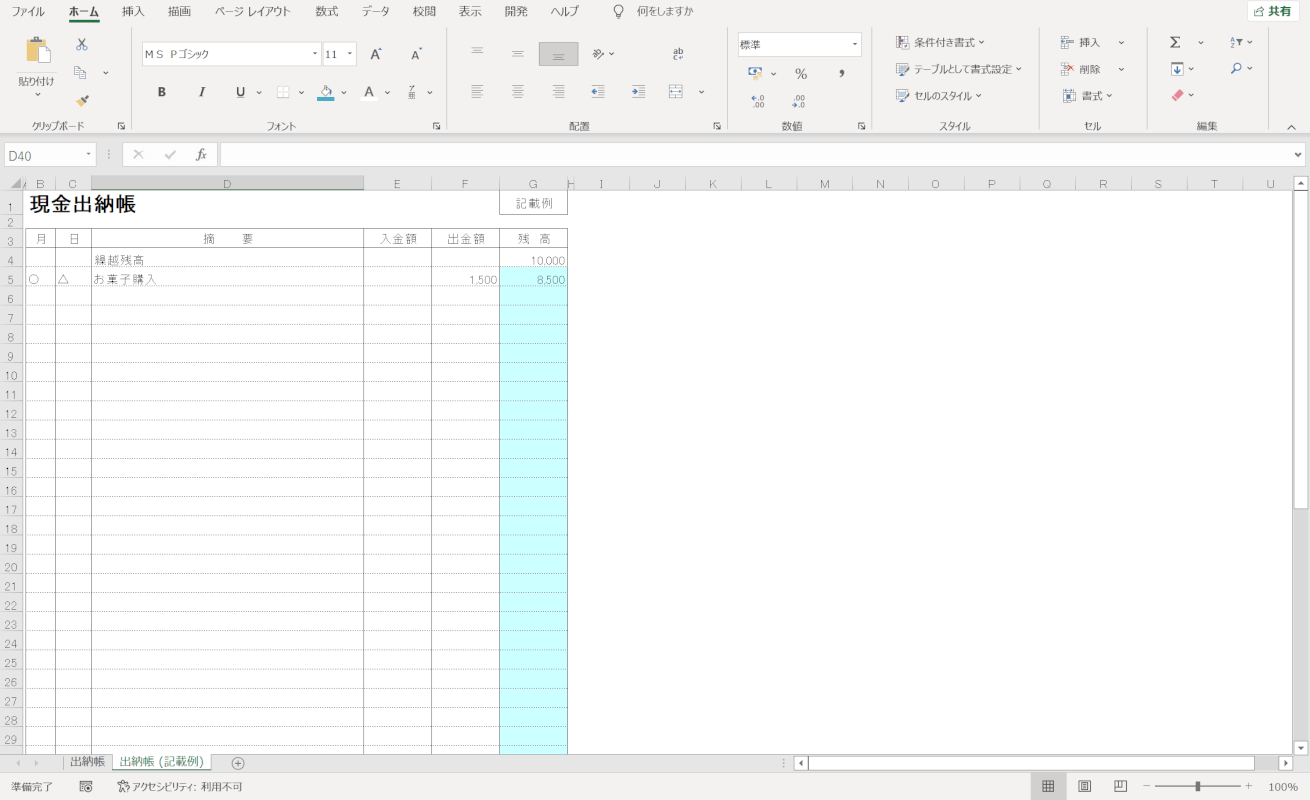1310x800 pixels.
Task: Click the add new sheet button
Action: (238, 763)
